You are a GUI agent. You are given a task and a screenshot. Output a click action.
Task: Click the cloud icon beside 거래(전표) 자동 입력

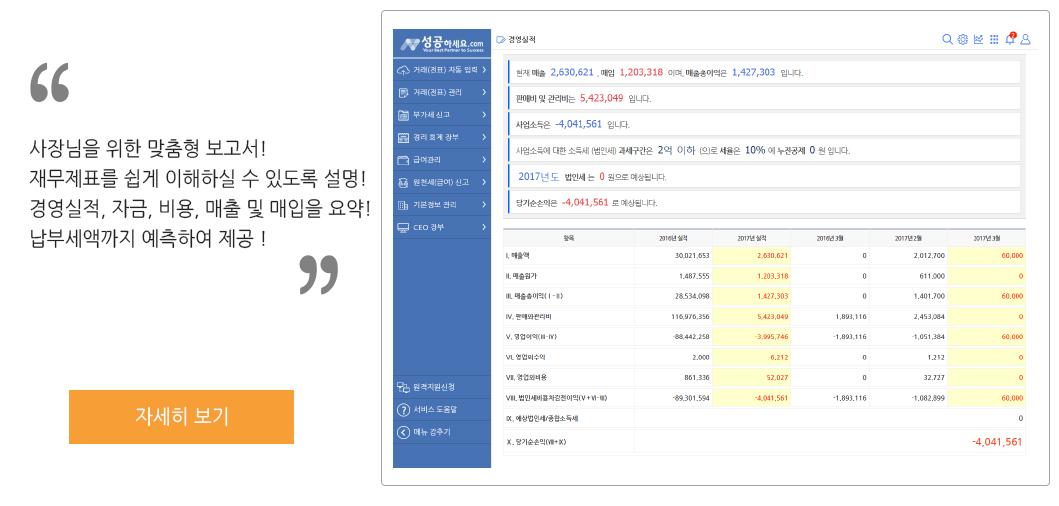point(403,70)
